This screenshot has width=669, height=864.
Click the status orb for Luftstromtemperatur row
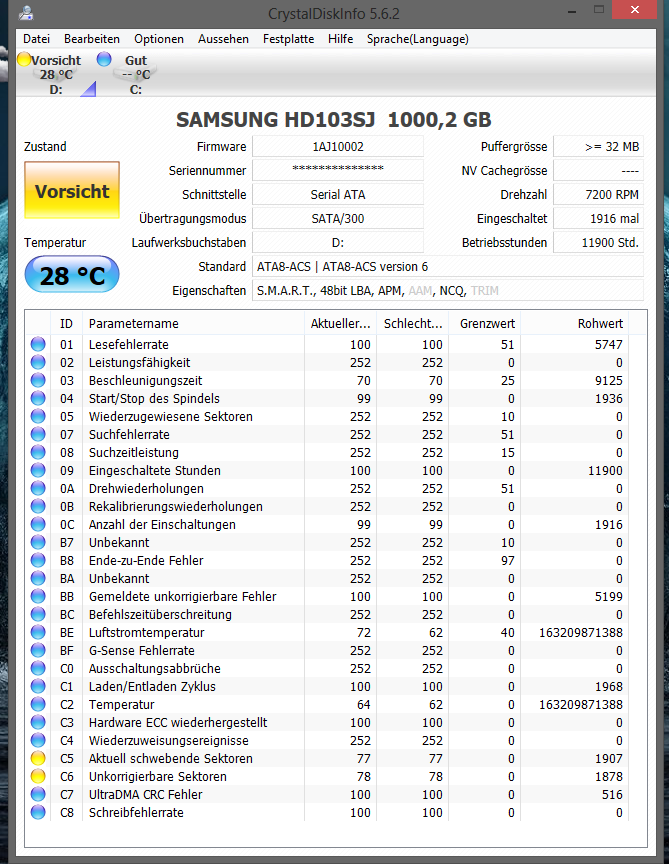[38, 633]
